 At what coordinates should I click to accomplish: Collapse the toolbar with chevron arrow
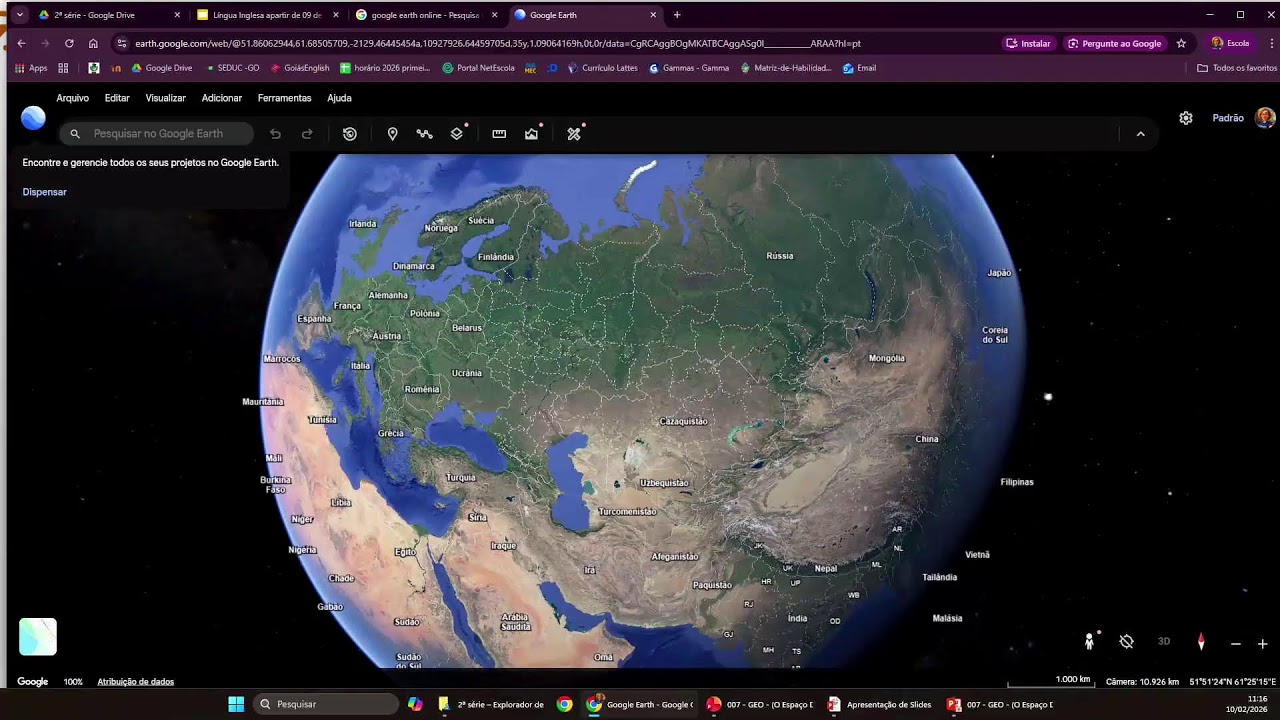(x=1140, y=134)
